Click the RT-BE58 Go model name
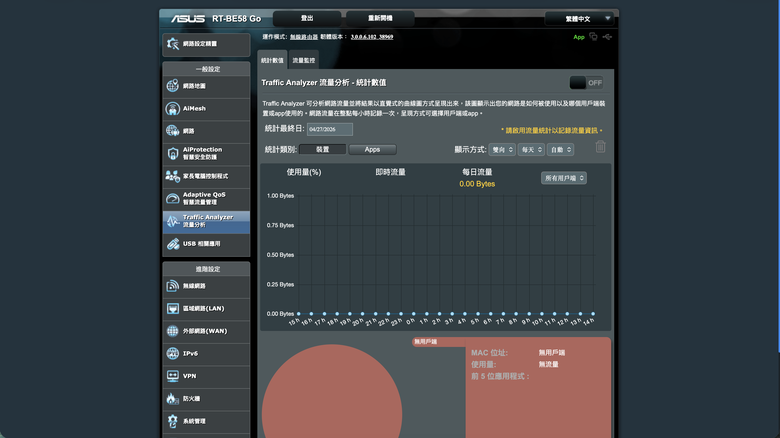The height and width of the screenshot is (438, 780). [236, 19]
